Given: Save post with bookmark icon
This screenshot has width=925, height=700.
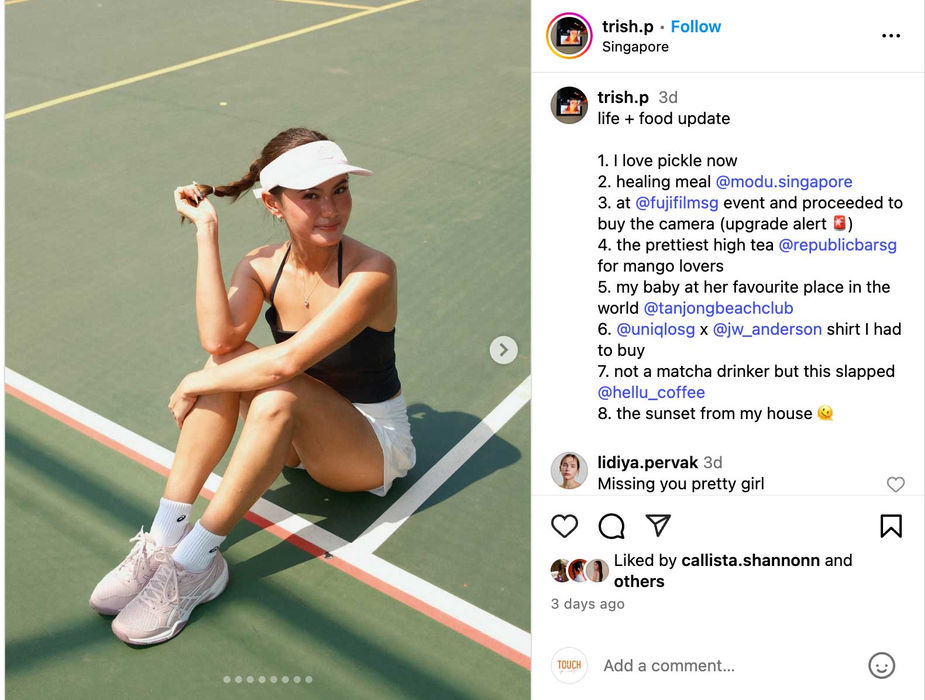Looking at the screenshot, I should click(x=891, y=525).
